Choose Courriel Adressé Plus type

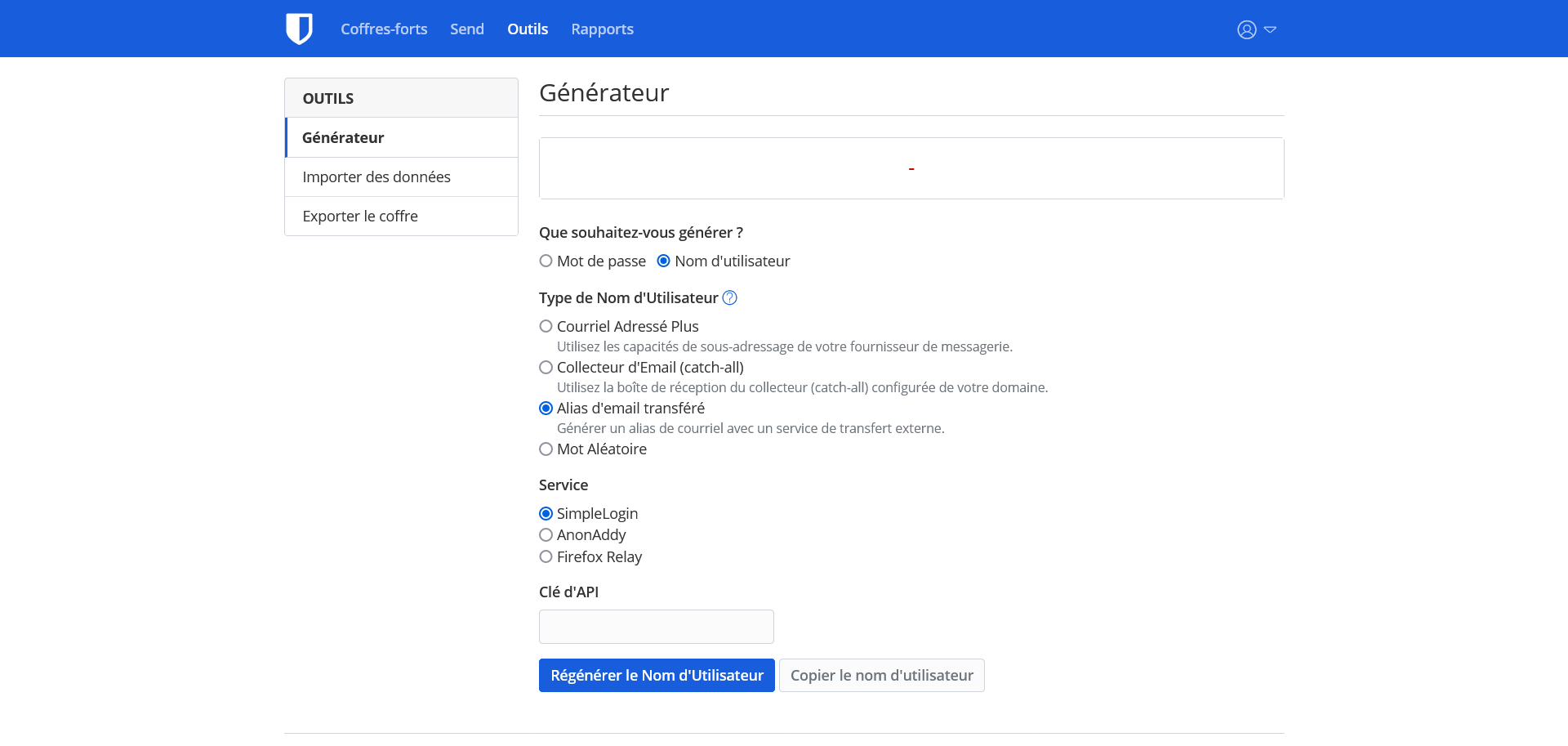pos(546,327)
